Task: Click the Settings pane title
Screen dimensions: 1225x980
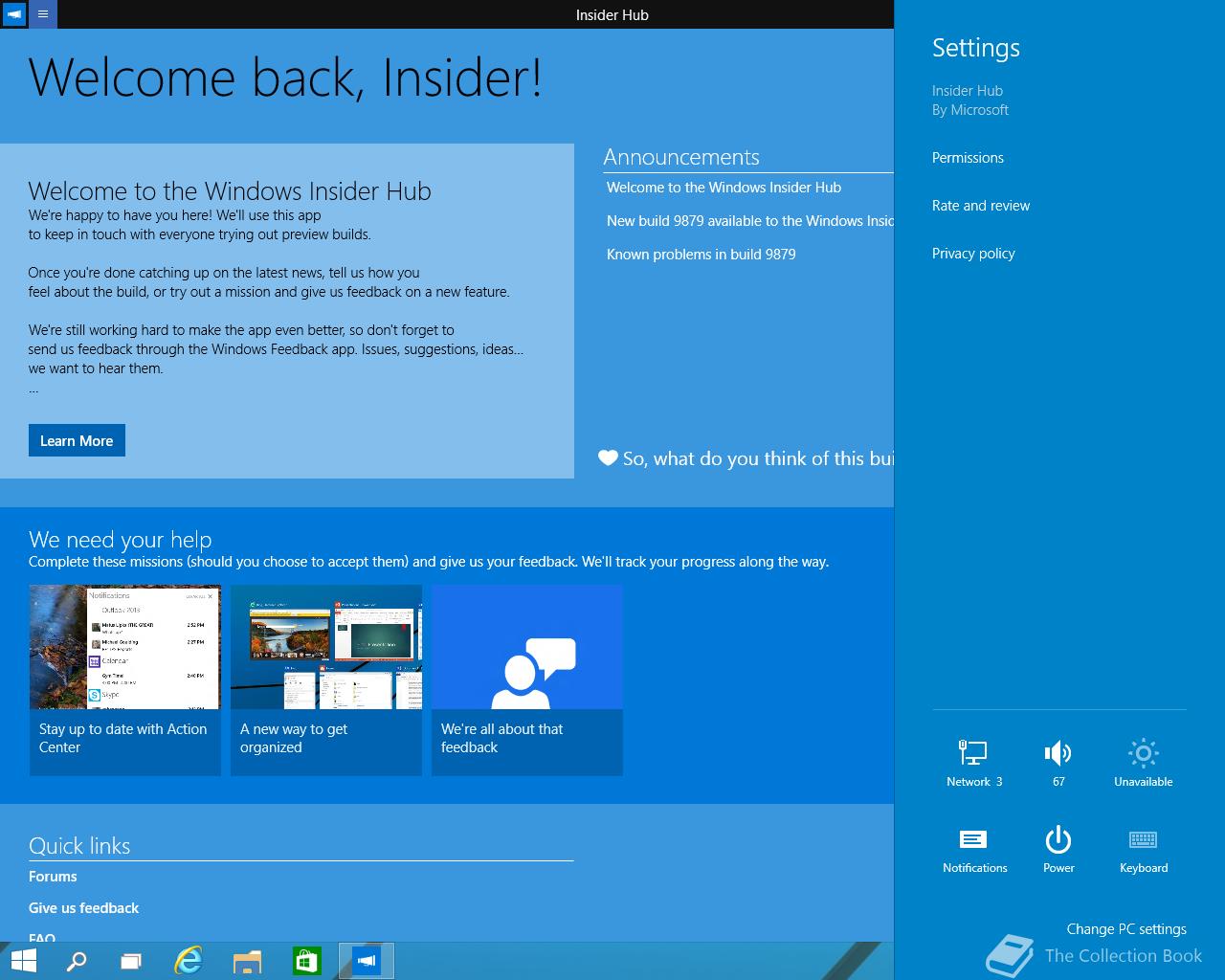Action: click(976, 48)
